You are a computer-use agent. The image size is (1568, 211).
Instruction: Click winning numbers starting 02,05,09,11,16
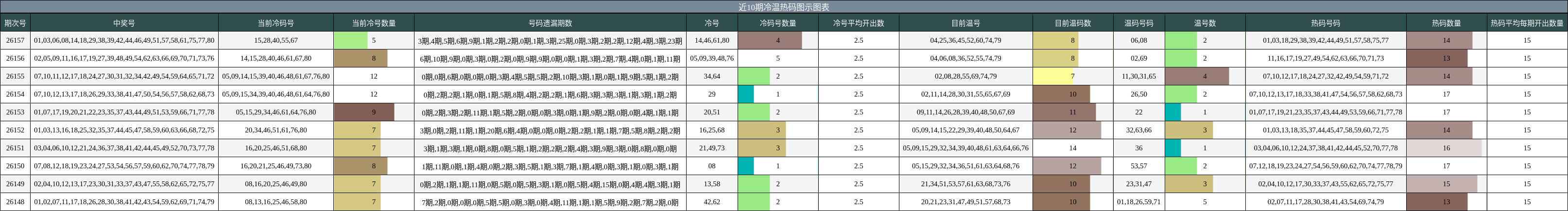click(x=124, y=58)
